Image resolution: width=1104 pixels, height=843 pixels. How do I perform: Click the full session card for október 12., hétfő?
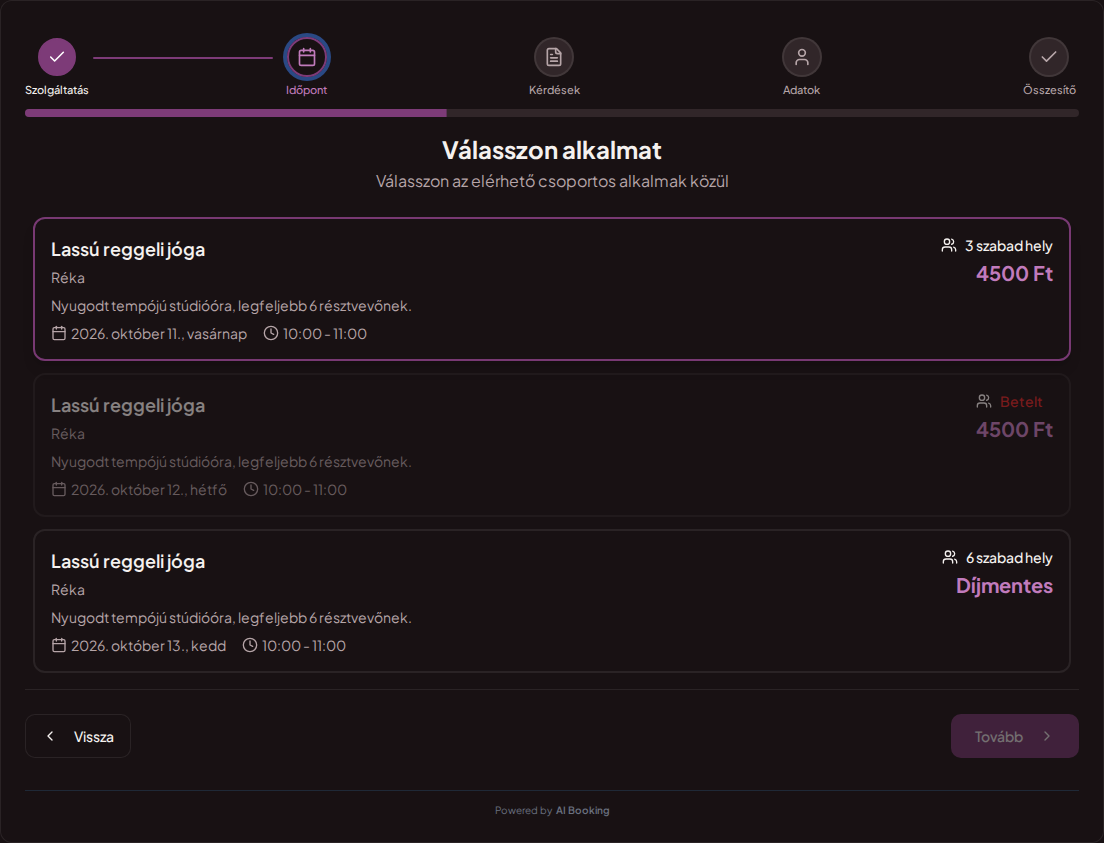[x=552, y=445]
